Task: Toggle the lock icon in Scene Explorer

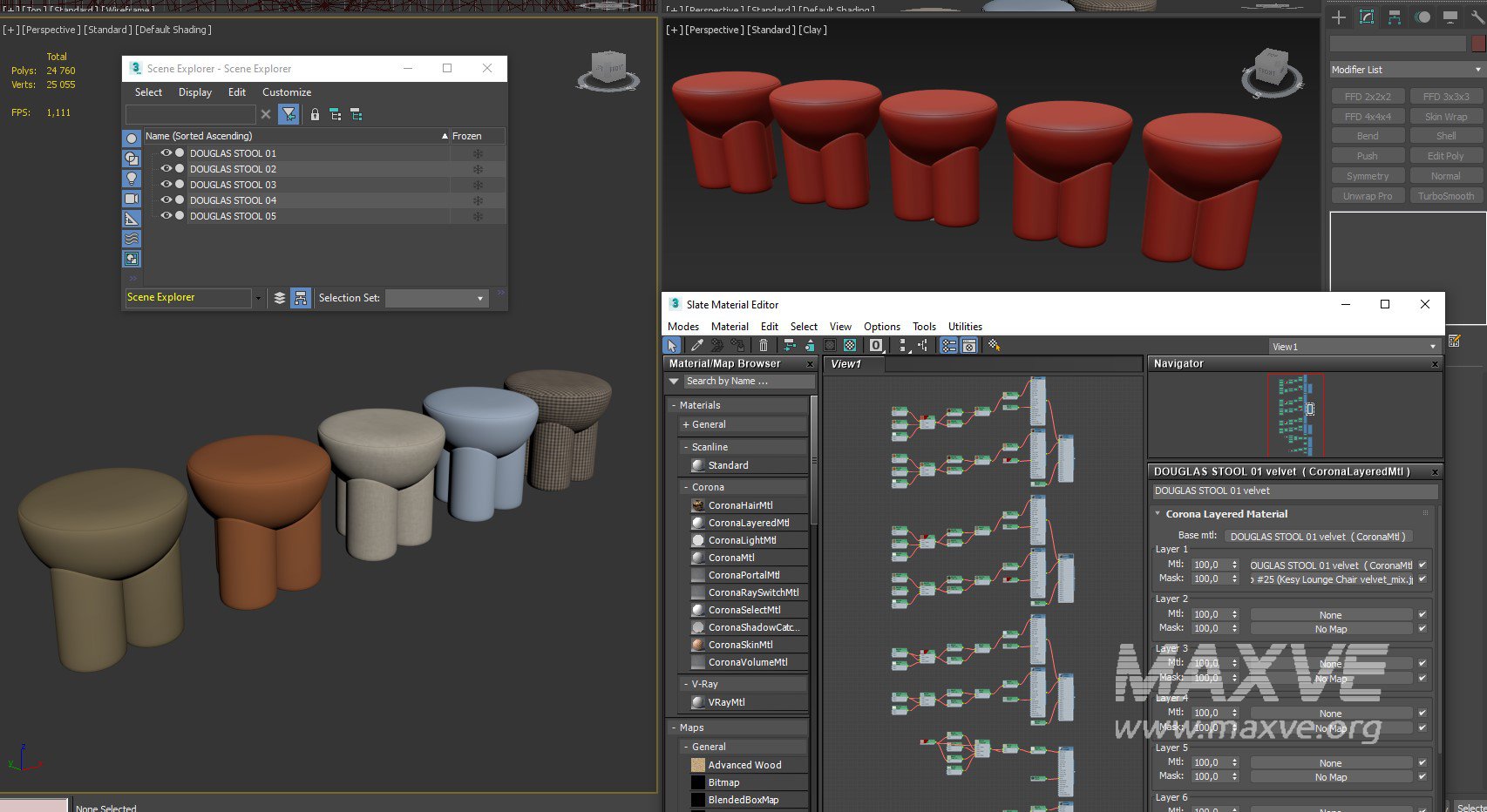Action: 315,114
